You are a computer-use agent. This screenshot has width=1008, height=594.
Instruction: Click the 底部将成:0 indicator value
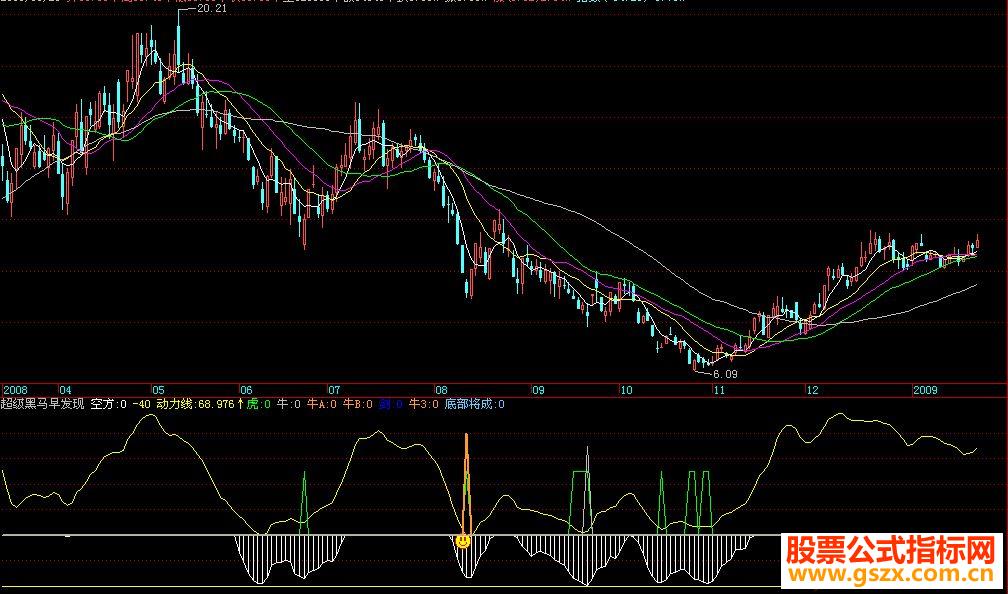pos(475,404)
